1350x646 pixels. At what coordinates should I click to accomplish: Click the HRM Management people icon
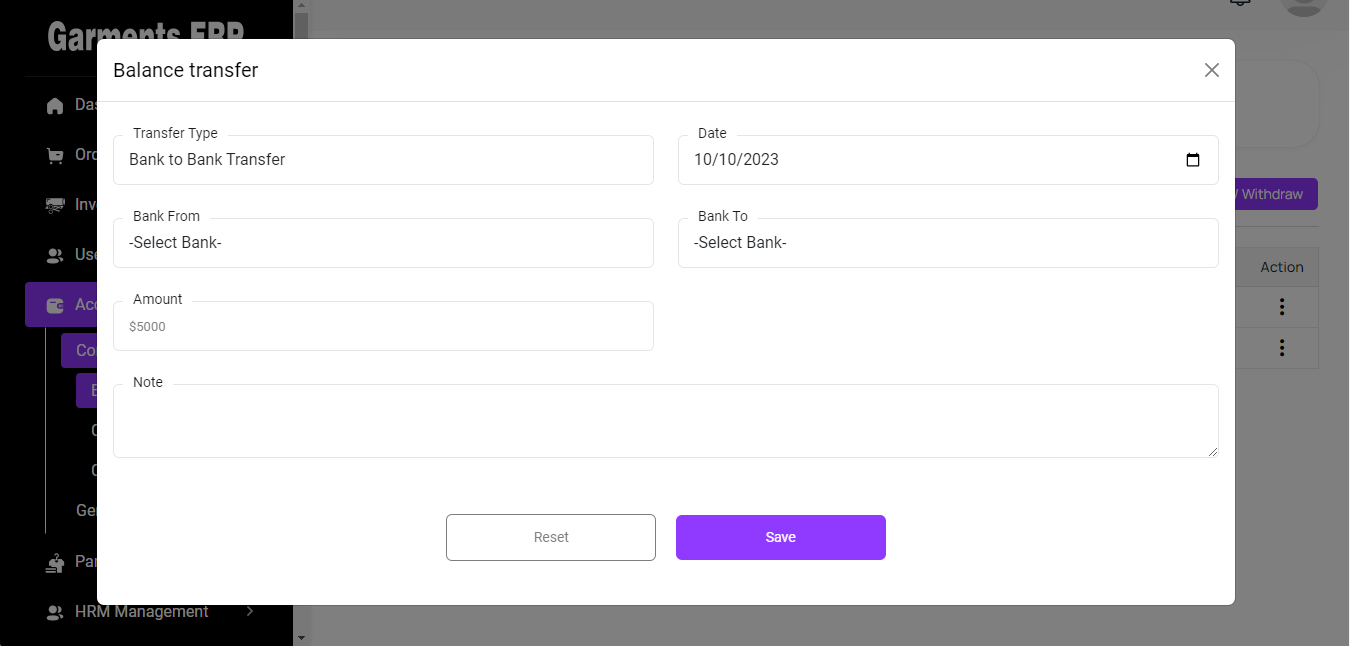pos(56,612)
